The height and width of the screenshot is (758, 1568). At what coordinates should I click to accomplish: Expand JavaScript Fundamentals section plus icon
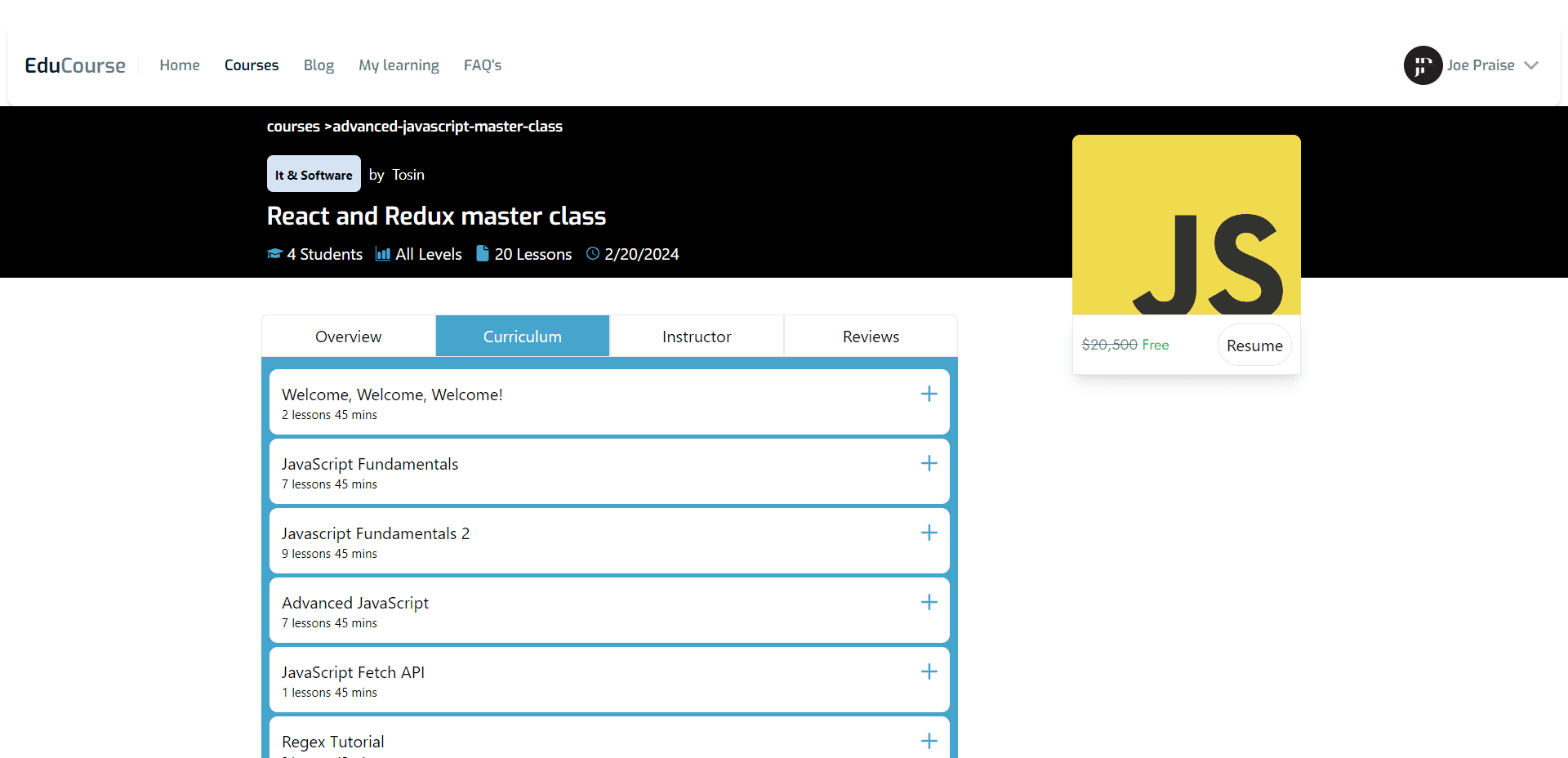pyautogui.click(x=929, y=464)
